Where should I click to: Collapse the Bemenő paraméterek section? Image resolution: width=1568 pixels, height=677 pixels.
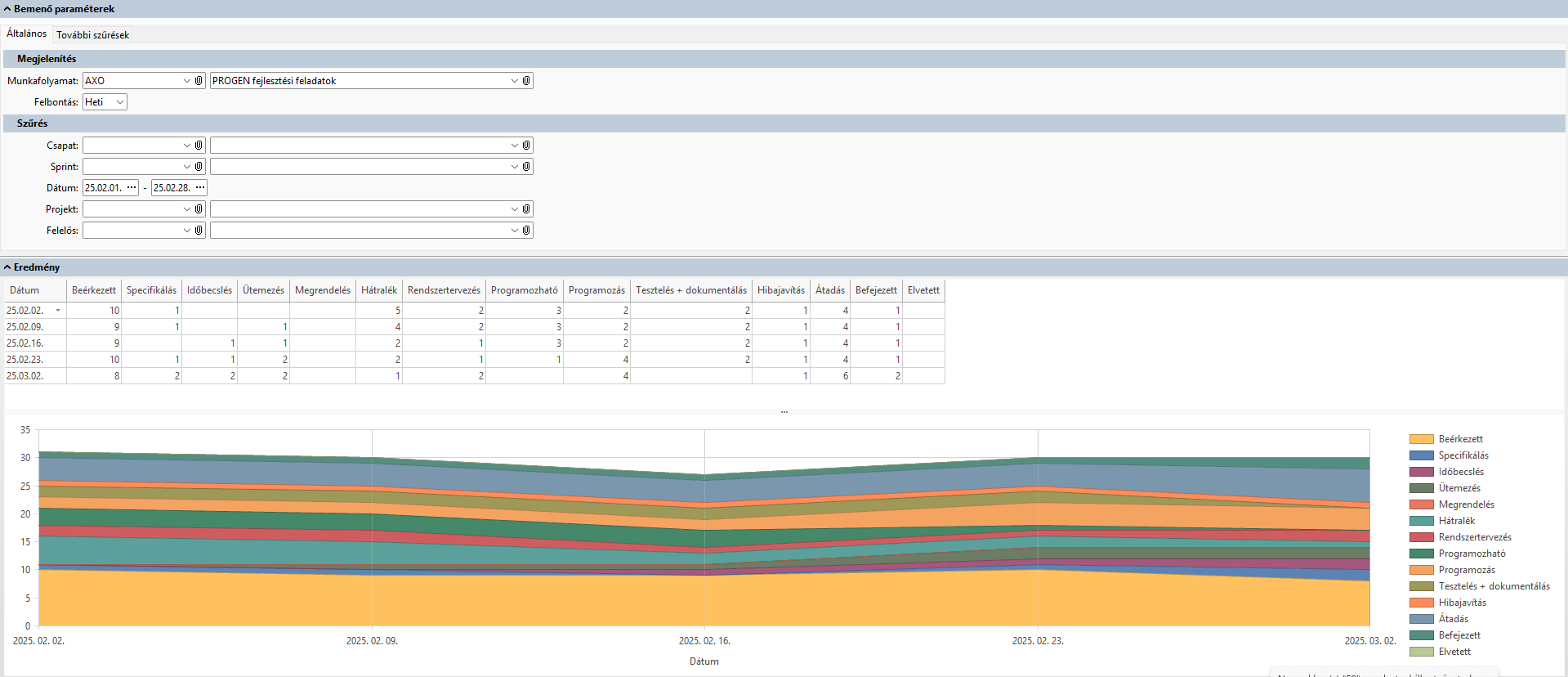point(7,9)
